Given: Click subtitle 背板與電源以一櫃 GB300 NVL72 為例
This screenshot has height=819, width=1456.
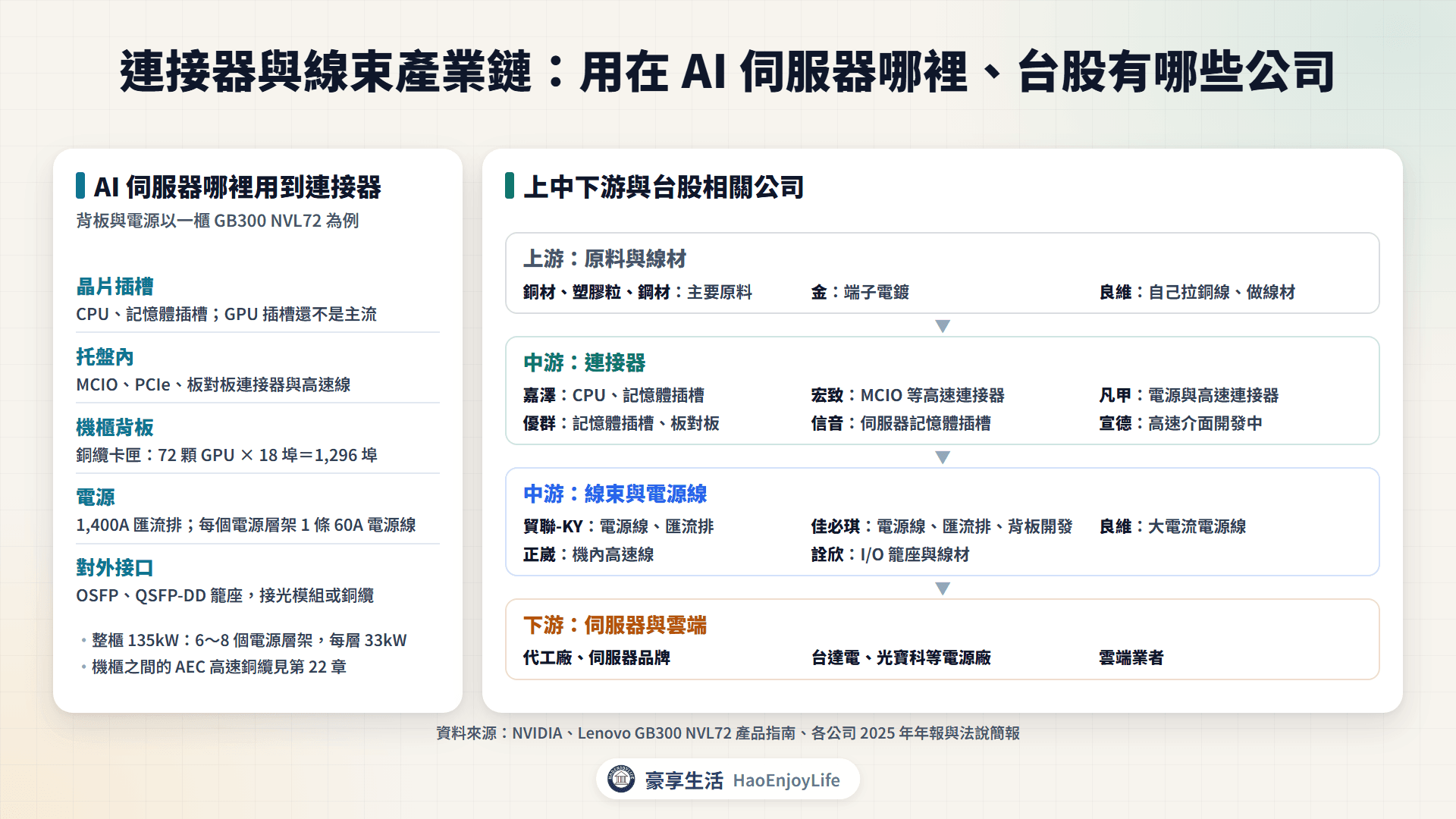Looking at the screenshot, I should pos(218,221).
